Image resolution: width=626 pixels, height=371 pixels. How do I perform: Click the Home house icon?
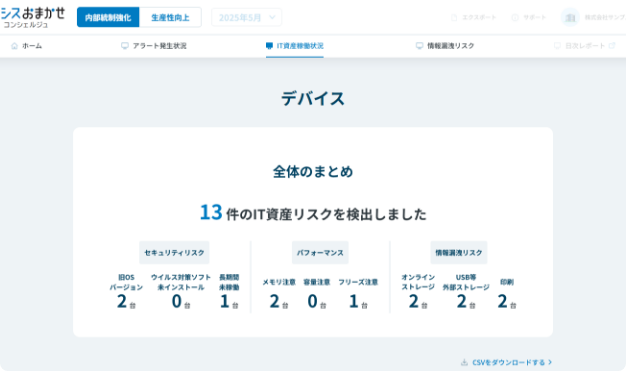14,46
